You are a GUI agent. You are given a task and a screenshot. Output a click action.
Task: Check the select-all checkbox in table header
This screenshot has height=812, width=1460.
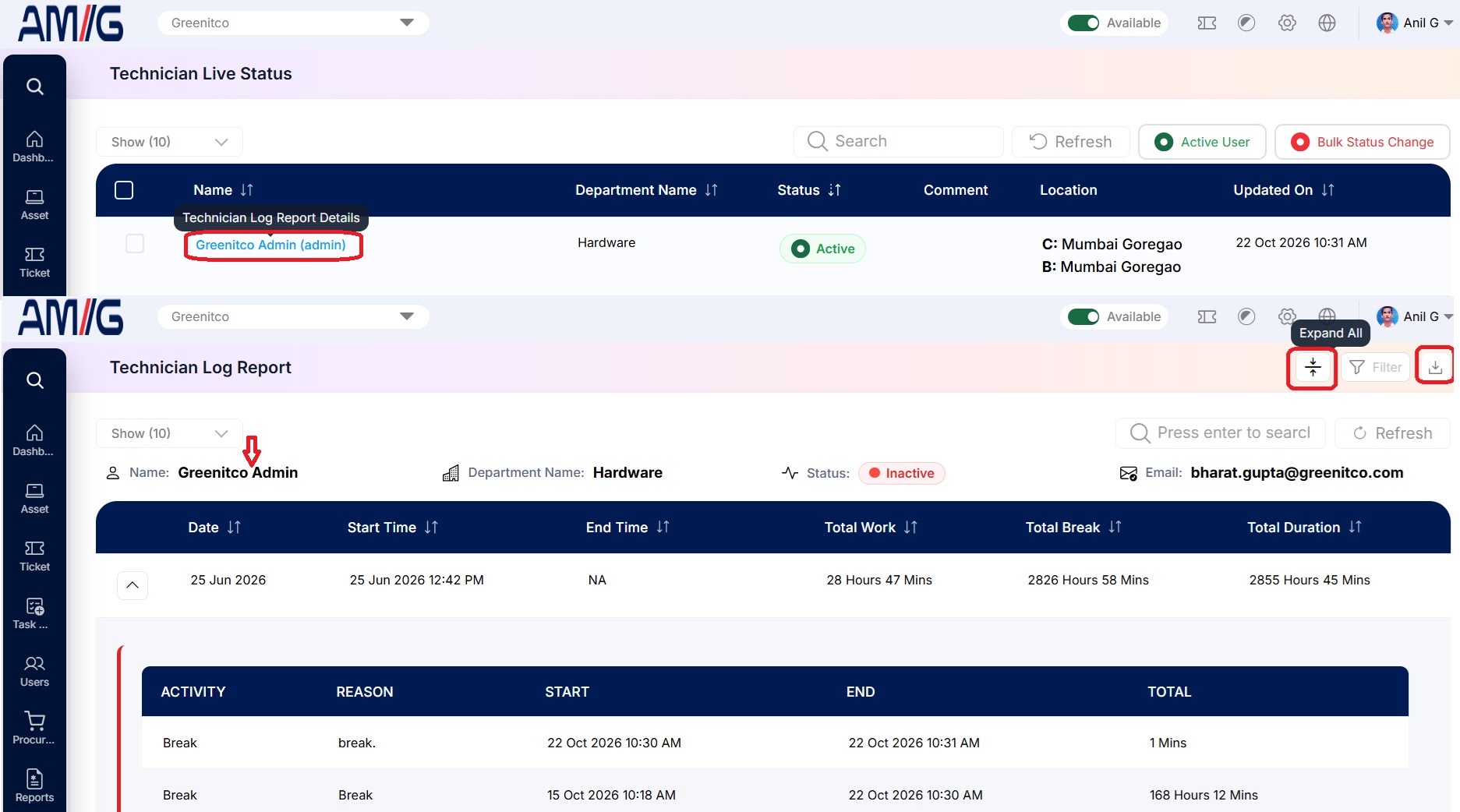[124, 190]
